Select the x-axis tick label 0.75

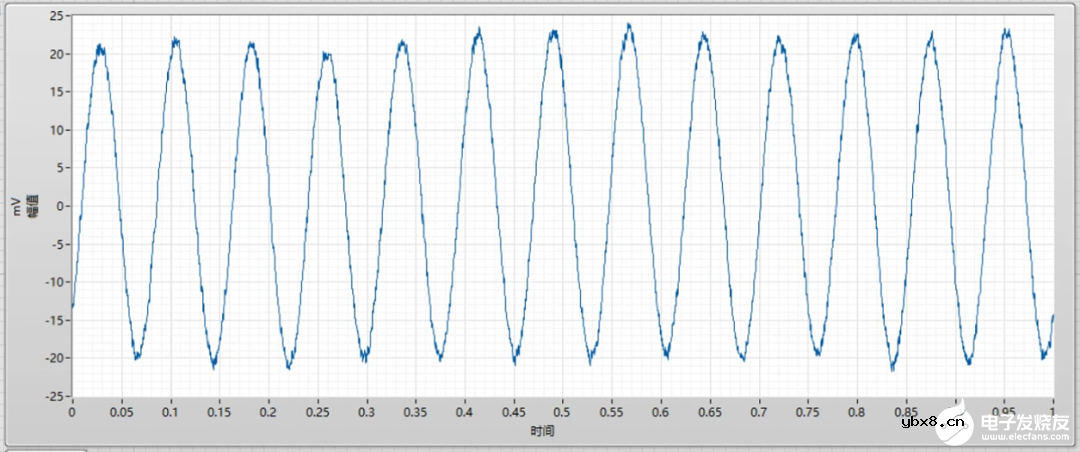click(x=807, y=411)
